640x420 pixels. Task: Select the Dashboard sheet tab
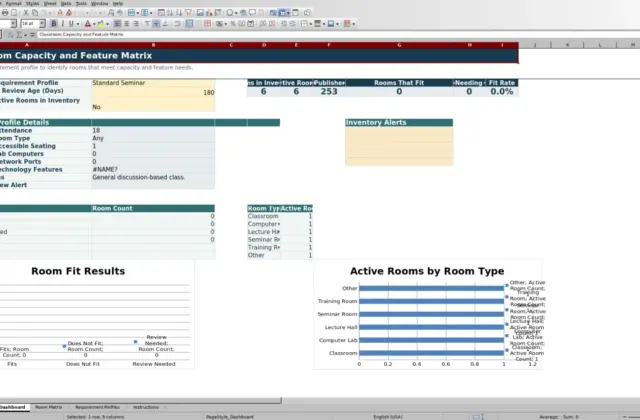[x=13, y=407]
